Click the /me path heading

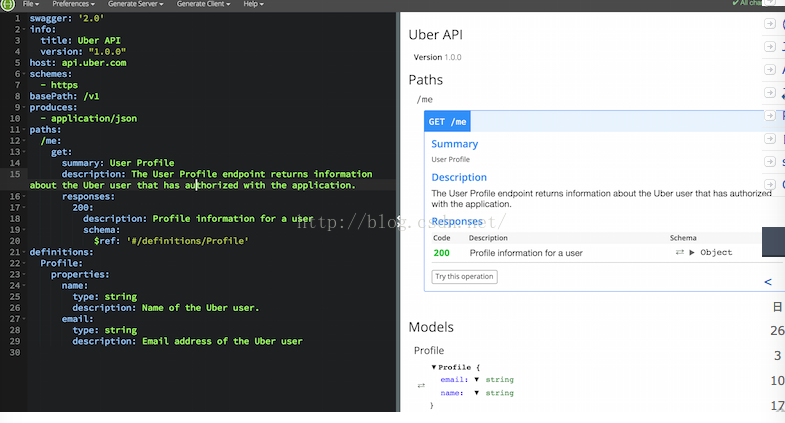pos(425,100)
